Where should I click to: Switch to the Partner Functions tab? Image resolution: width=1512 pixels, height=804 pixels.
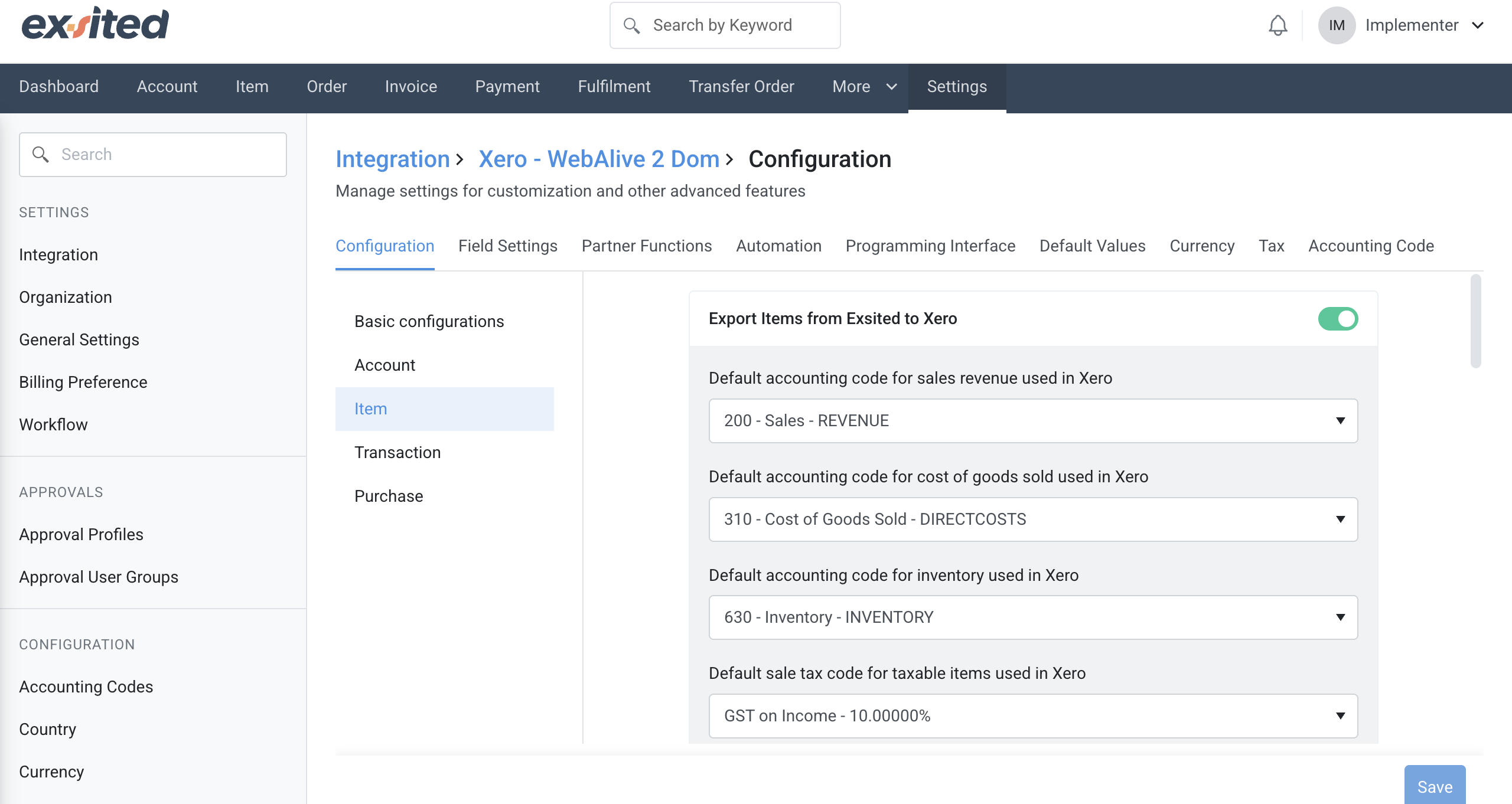pos(647,246)
